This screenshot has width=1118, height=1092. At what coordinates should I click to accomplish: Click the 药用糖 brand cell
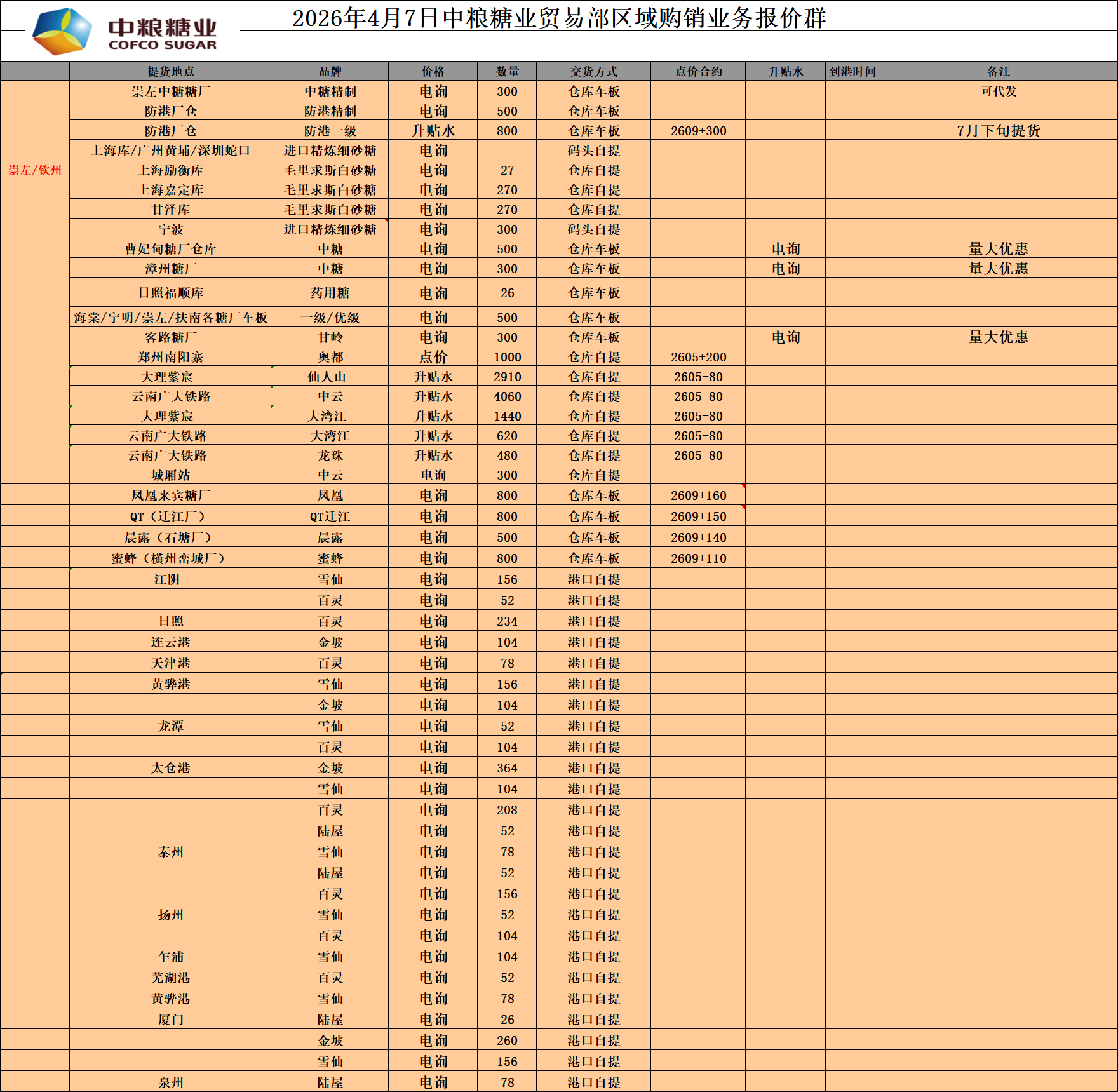click(330, 293)
